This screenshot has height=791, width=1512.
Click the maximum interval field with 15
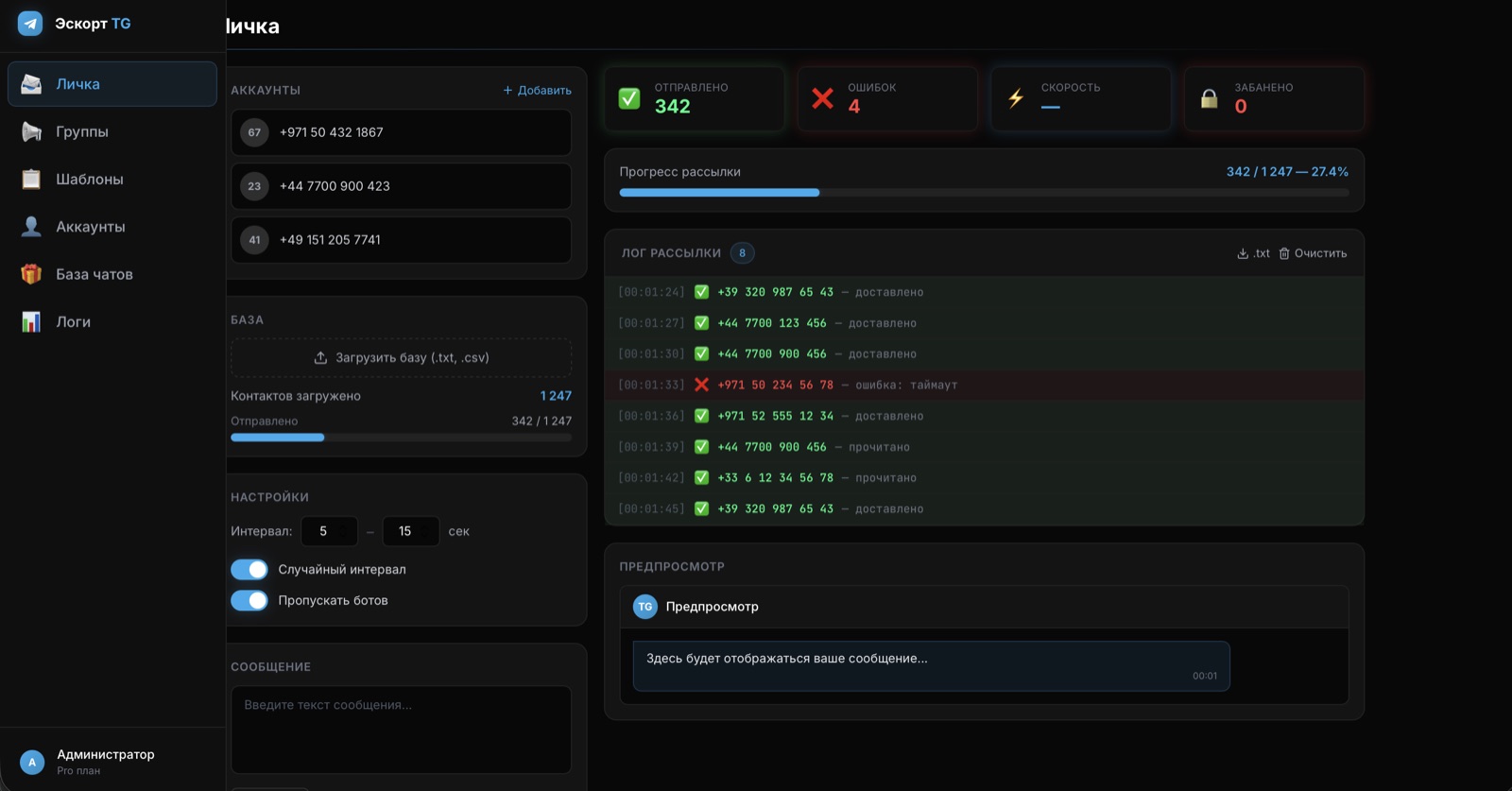[410, 531]
